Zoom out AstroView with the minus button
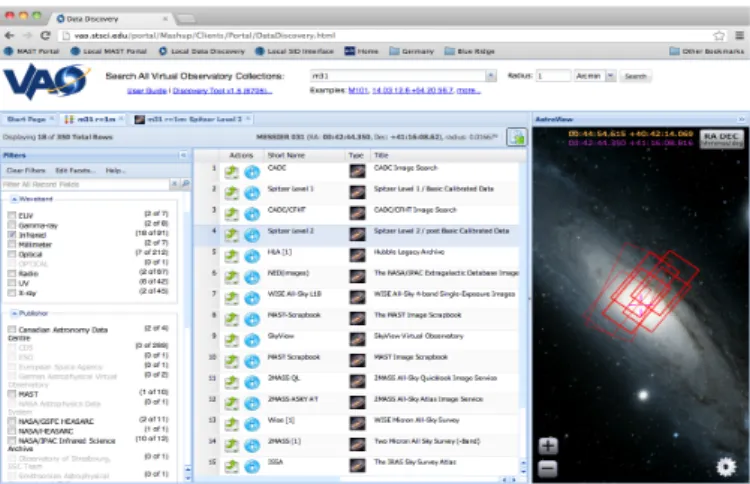 [x=548, y=469]
